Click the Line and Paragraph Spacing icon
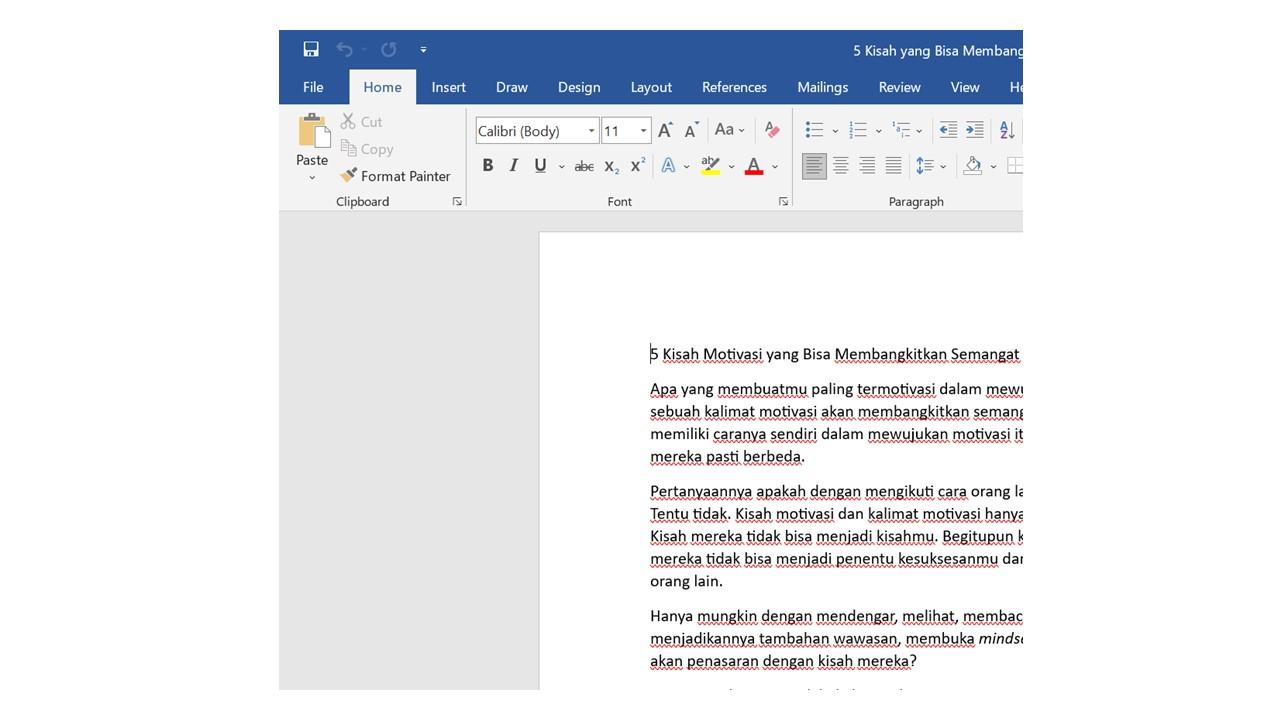The image size is (1280, 720). (925, 166)
